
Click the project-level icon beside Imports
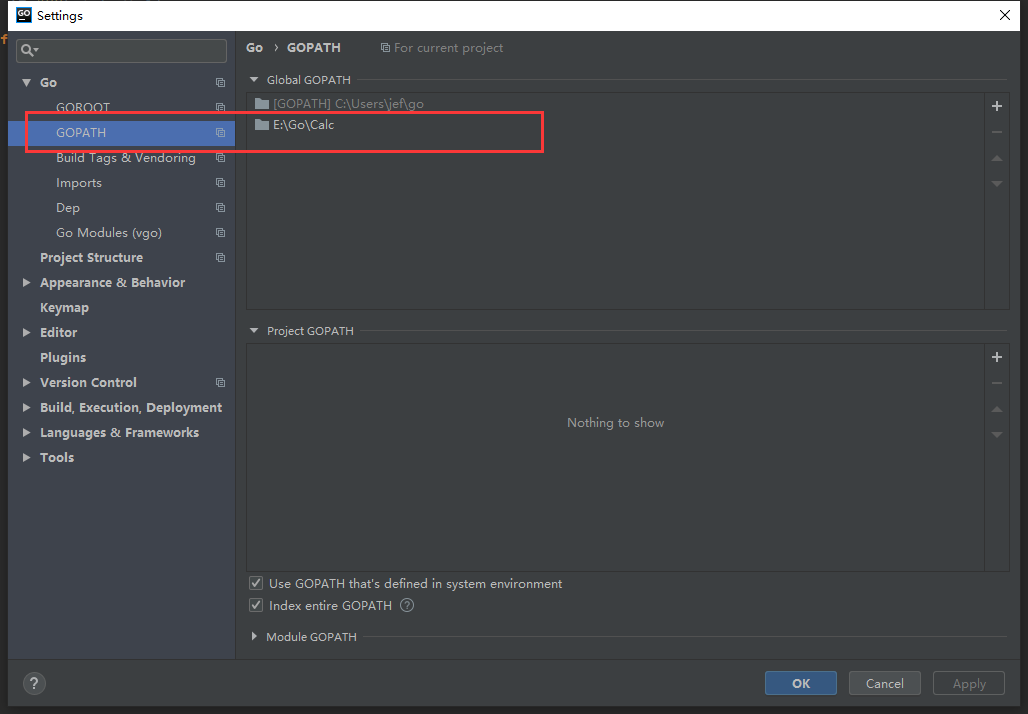[220, 182]
